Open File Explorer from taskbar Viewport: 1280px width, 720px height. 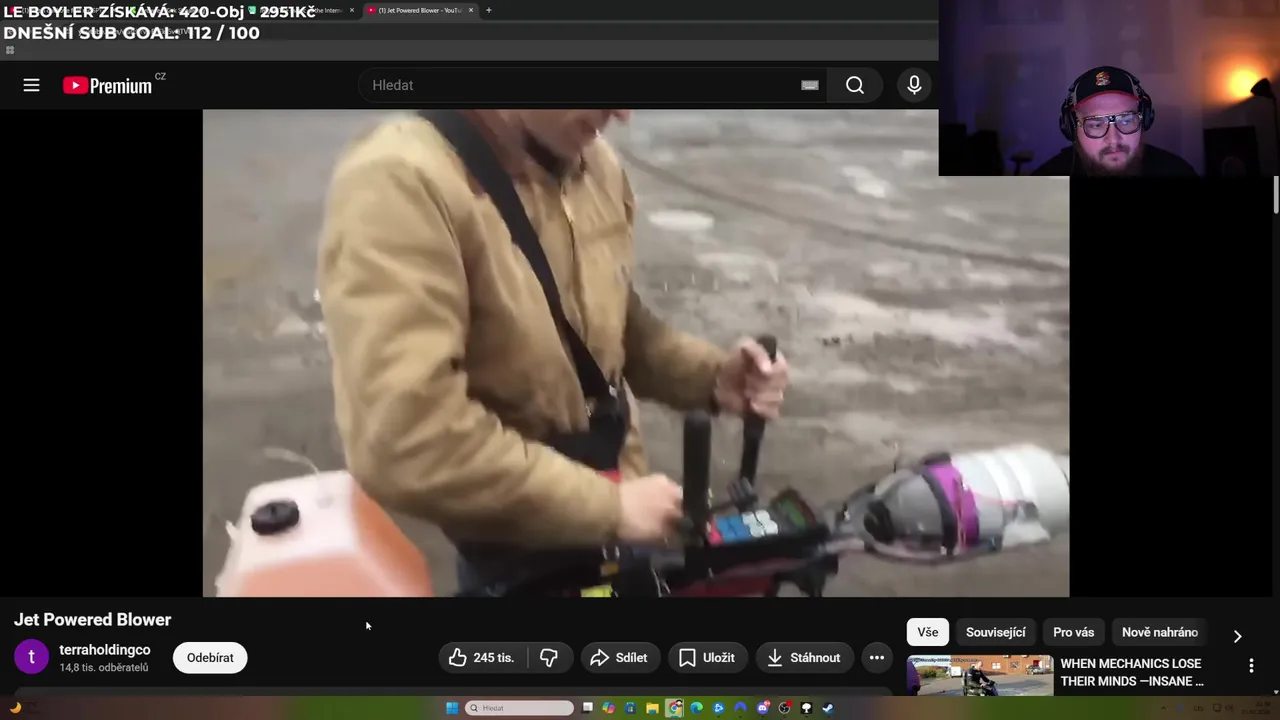652,708
